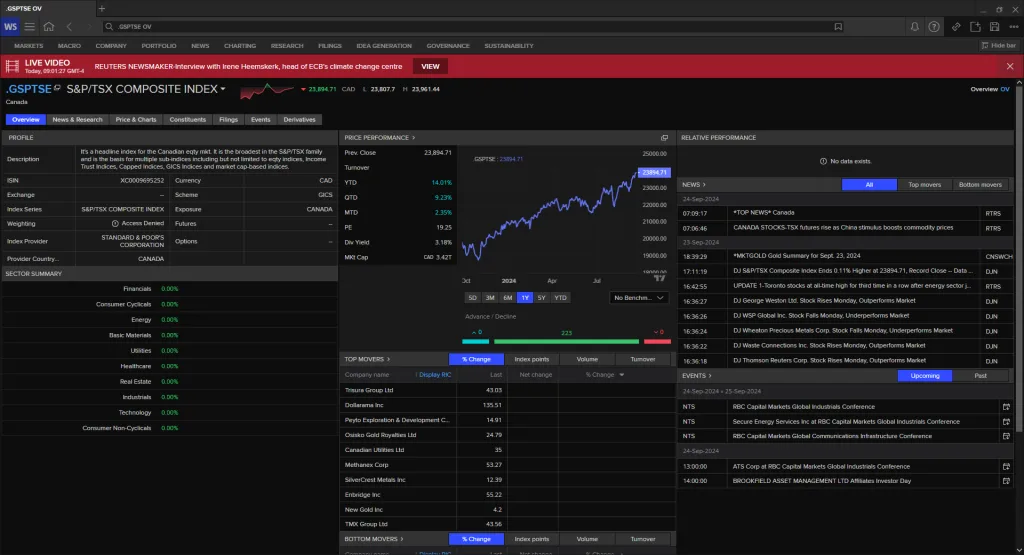Click the Display RIC link in Top Movers
Image resolution: width=1024 pixels, height=555 pixels.
pos(435,375)
